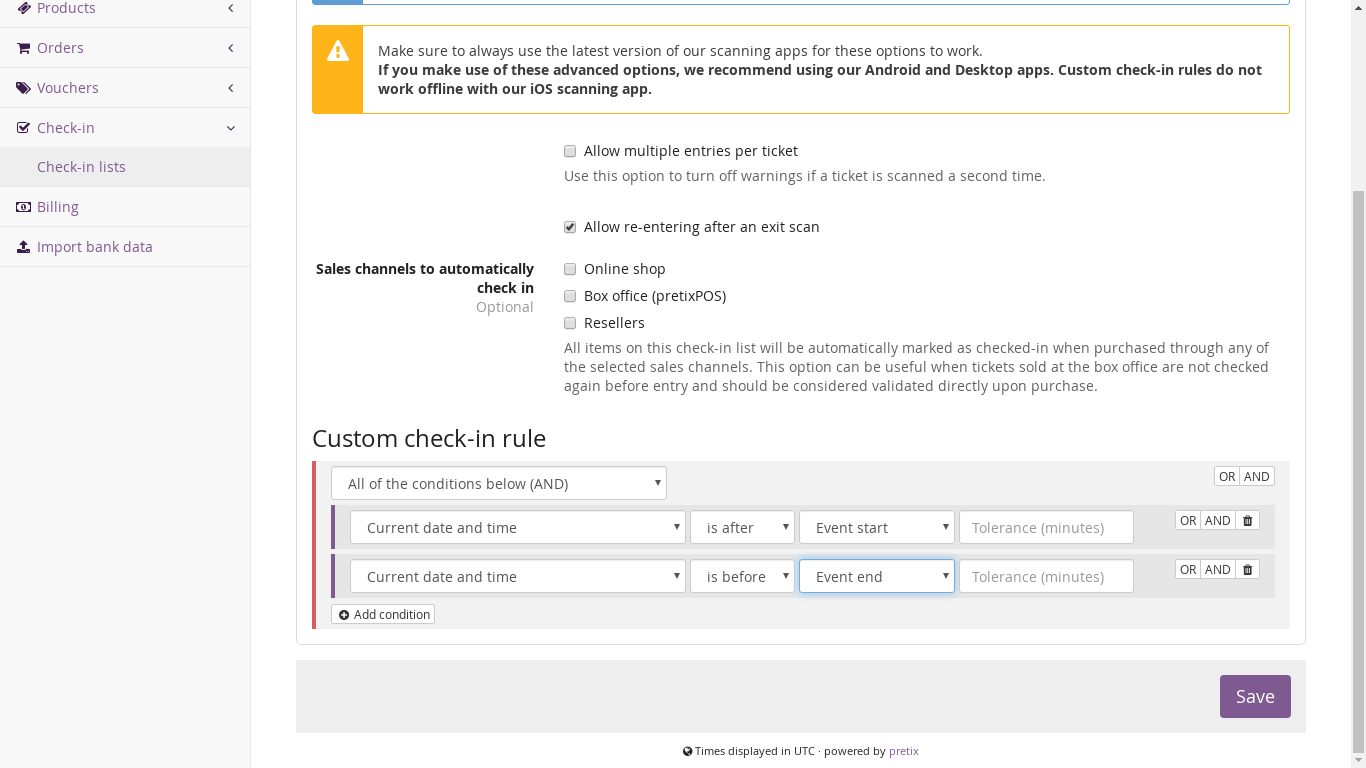Tick the Online shop sales channel
1366x768 pixels.
coord(570,269)
